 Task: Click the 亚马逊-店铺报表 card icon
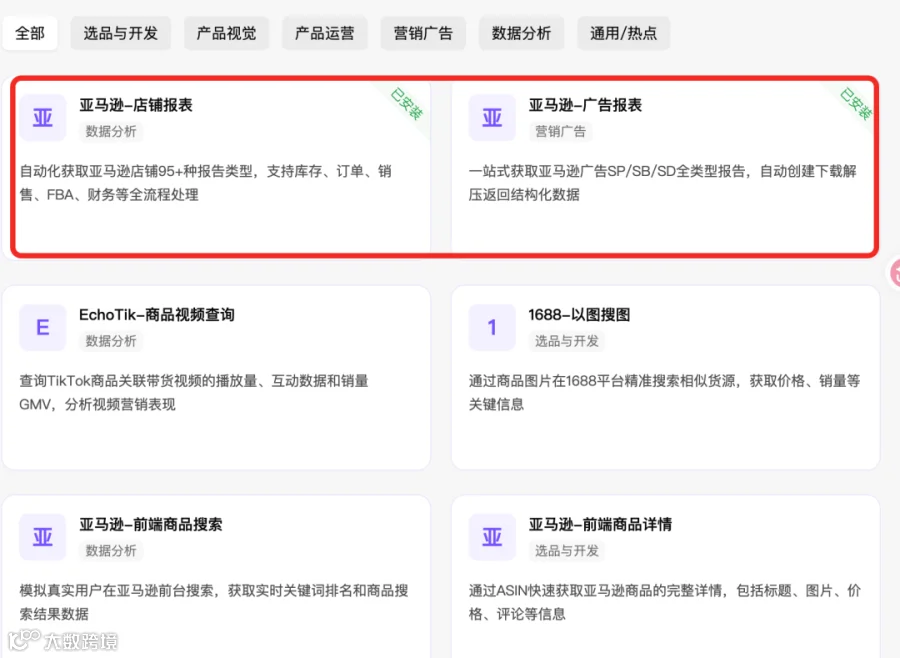[43, 118]
